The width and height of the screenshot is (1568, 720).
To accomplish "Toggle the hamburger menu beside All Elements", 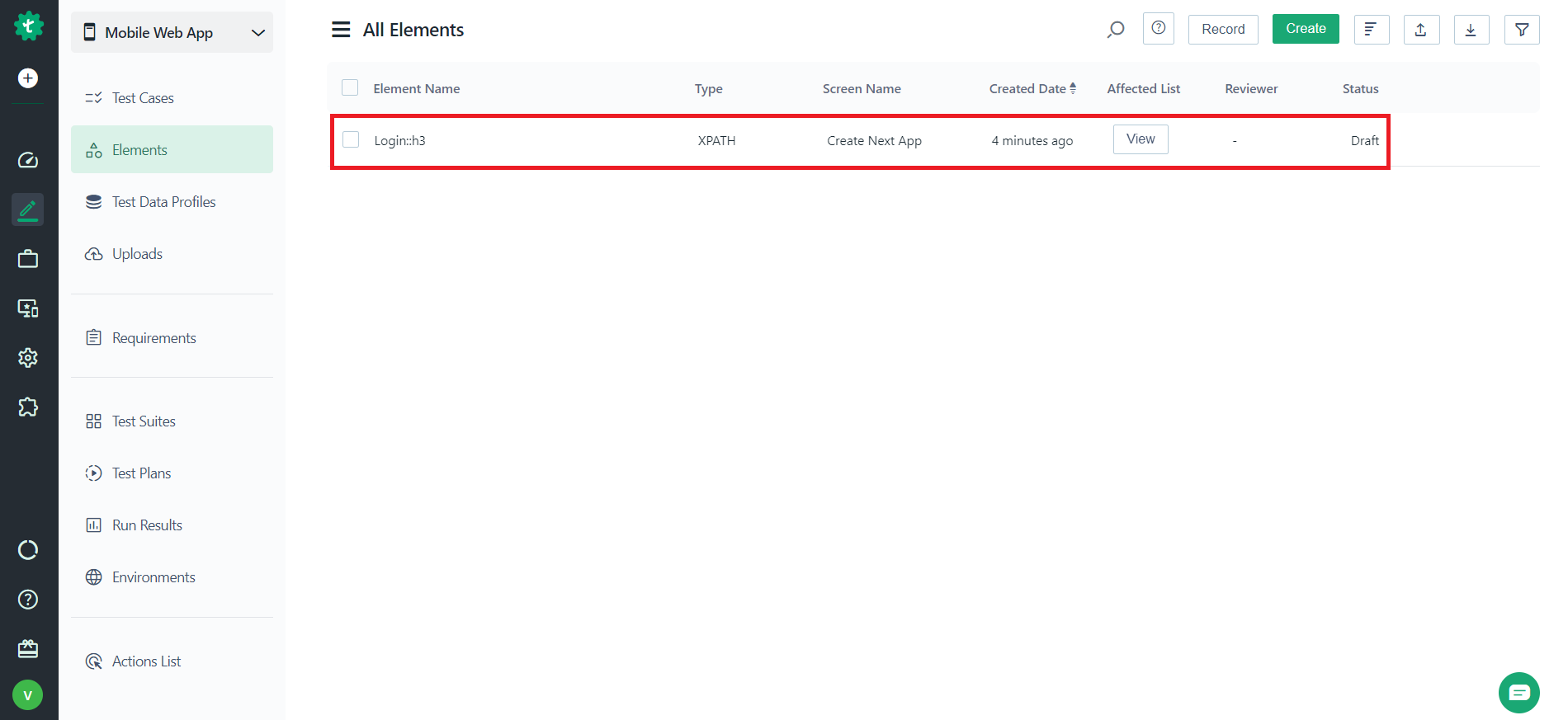I will [341, 30].
